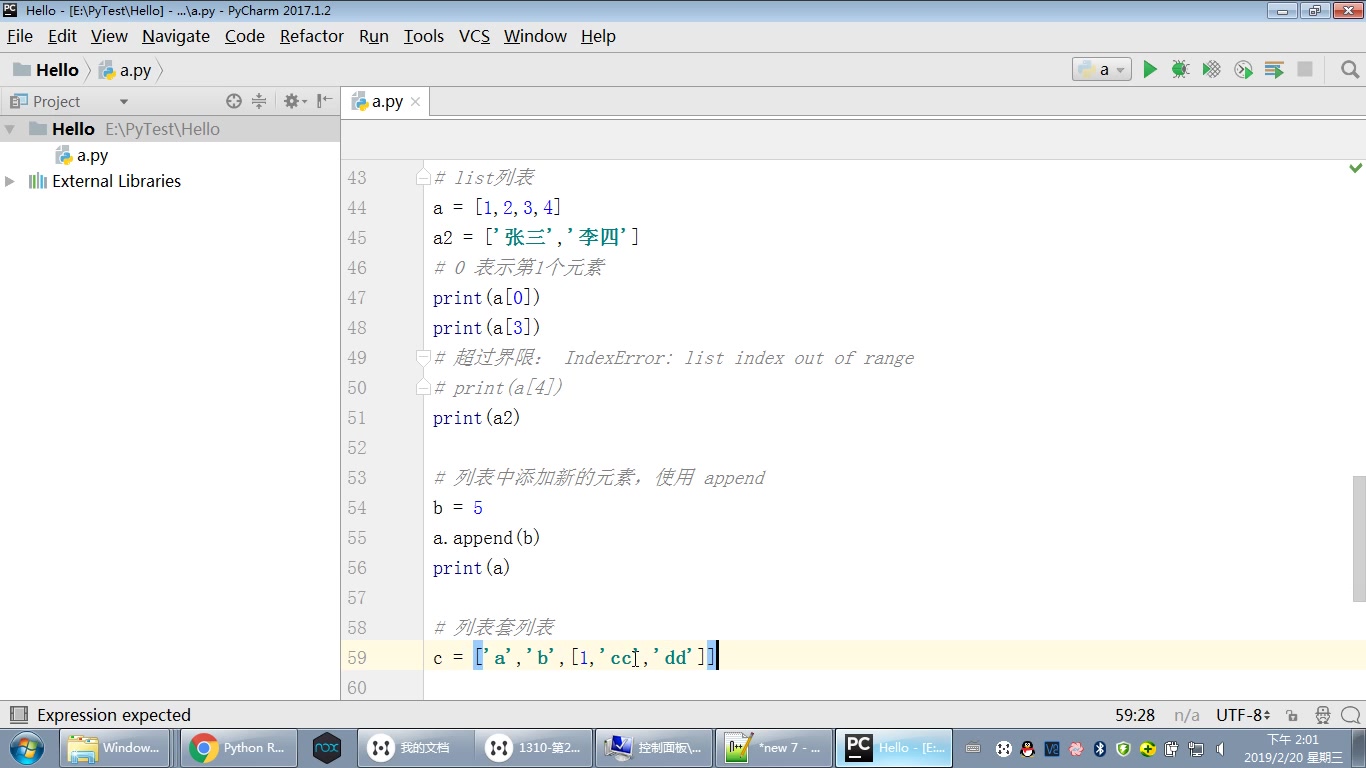
Task: Open the run configuration 'a' dropdown
Action: click(1101, 69)
